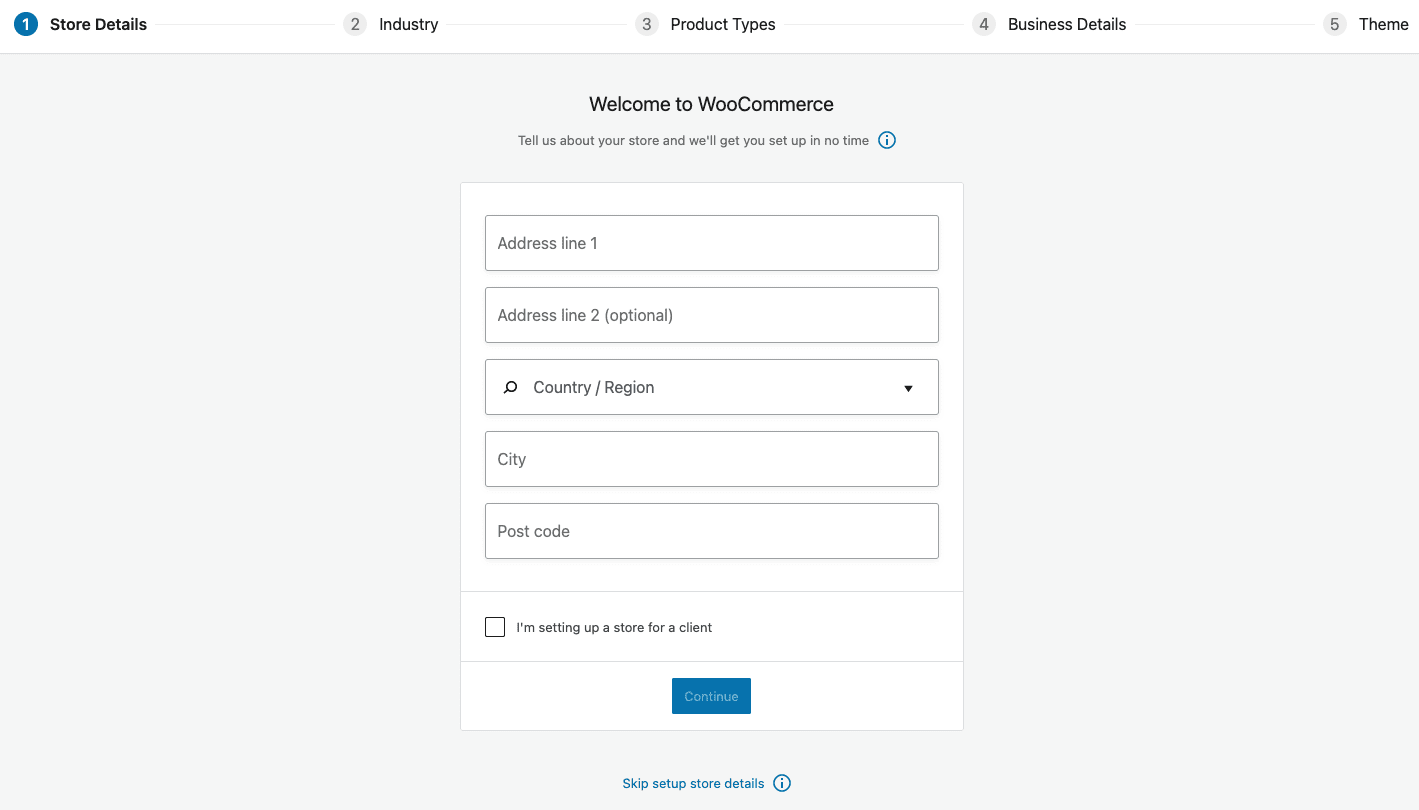Click the Skip setup store details link
1419x810 pixels.
click(693, 783)
